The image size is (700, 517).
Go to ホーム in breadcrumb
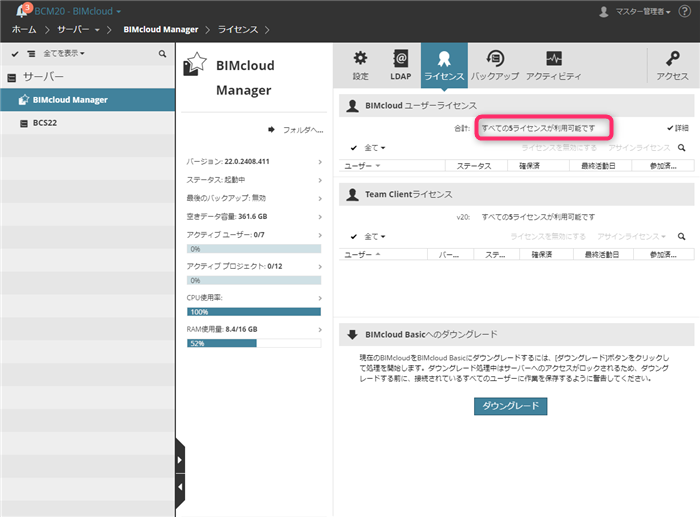pos(24,30)
